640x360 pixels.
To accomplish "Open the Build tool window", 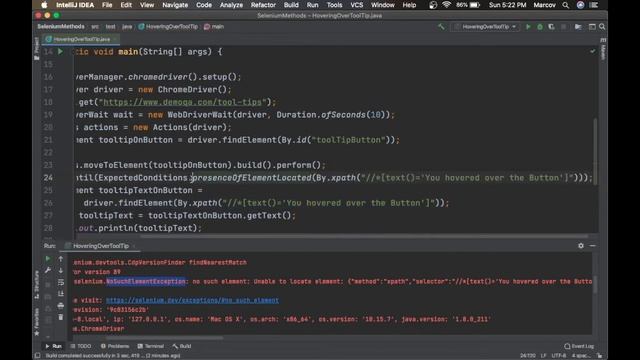I will tap(182, 346).
